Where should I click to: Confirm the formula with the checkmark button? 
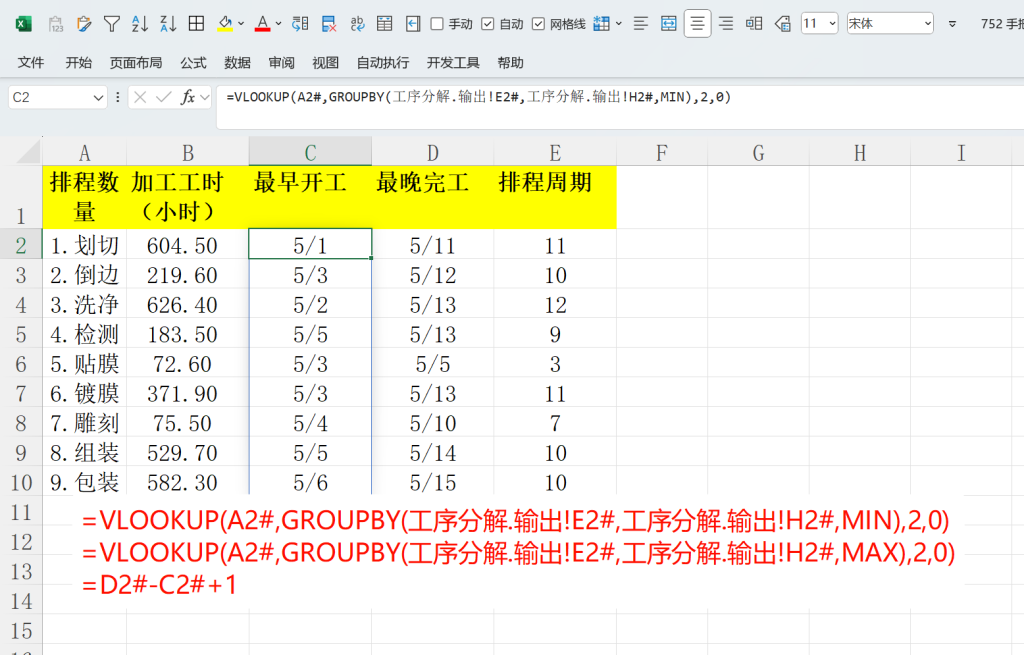[x=164, y=98]
